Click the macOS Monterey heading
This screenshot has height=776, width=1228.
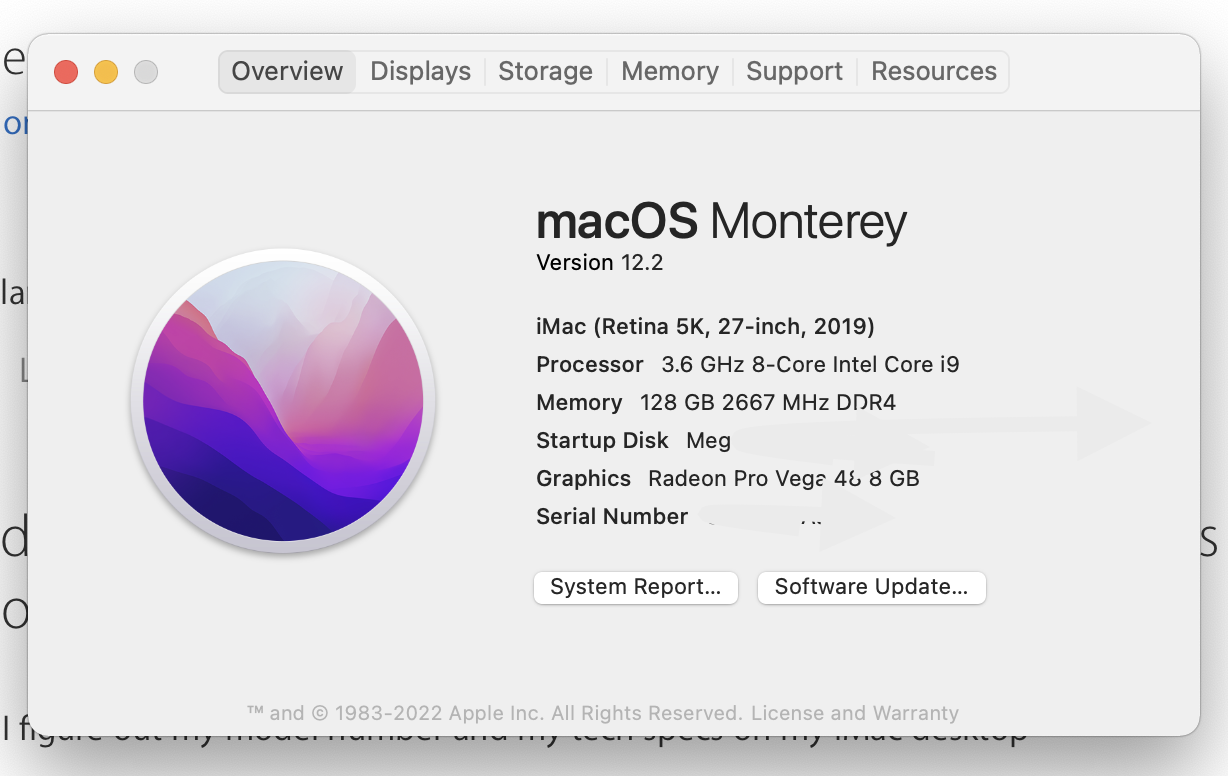click(721, 222)
